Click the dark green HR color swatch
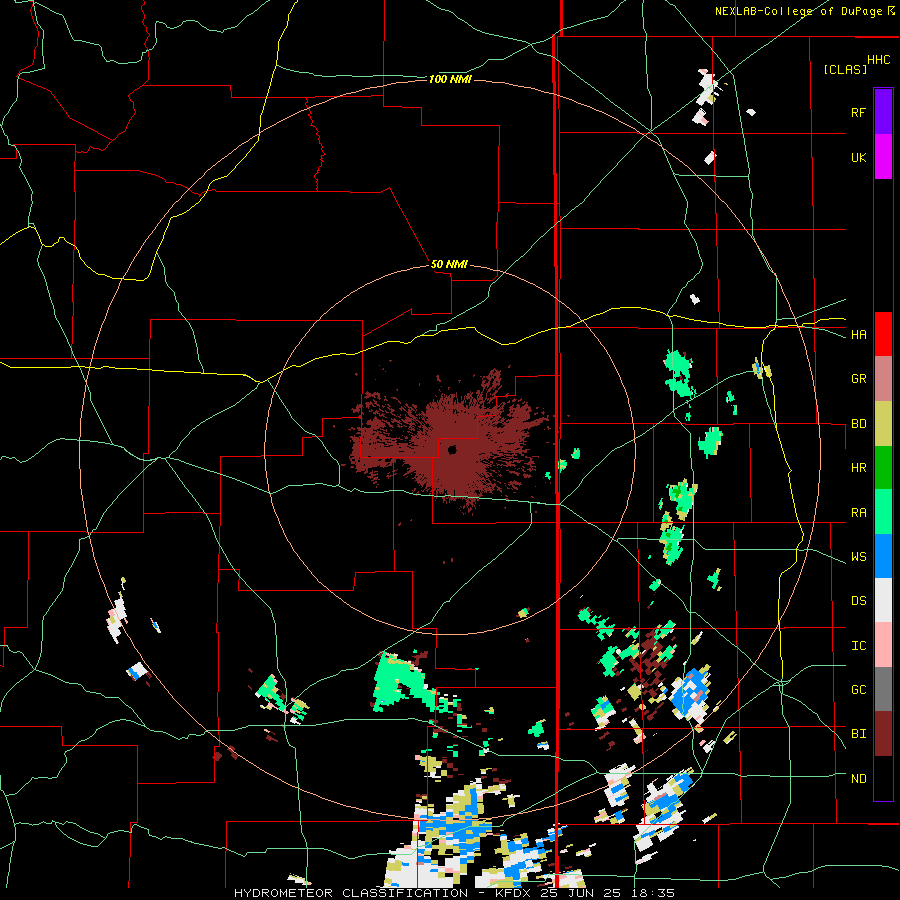Image resolution: width=900 pixels, height=900 pixels. tap(883, 468)
